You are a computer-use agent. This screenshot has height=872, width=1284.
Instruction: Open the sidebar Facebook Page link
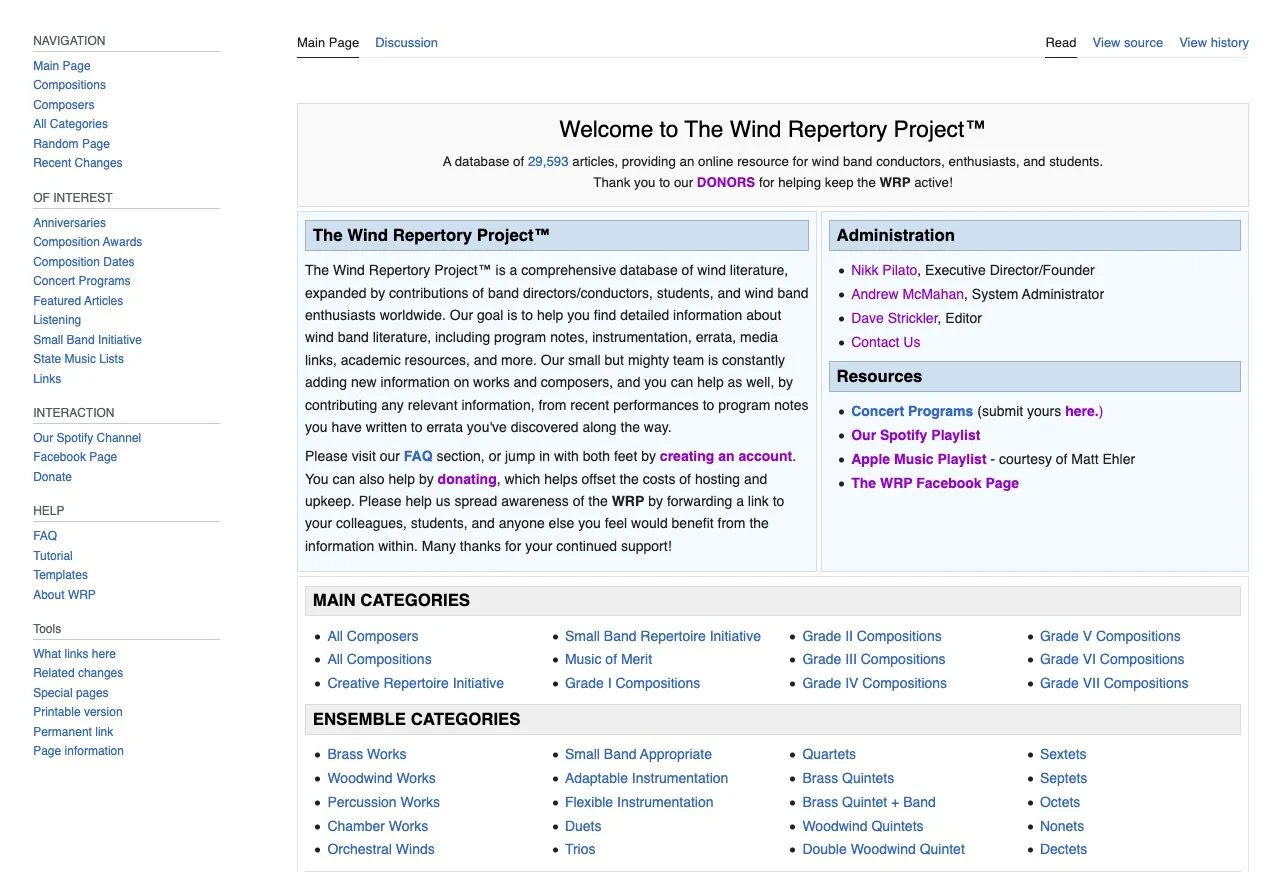(75, 457)
